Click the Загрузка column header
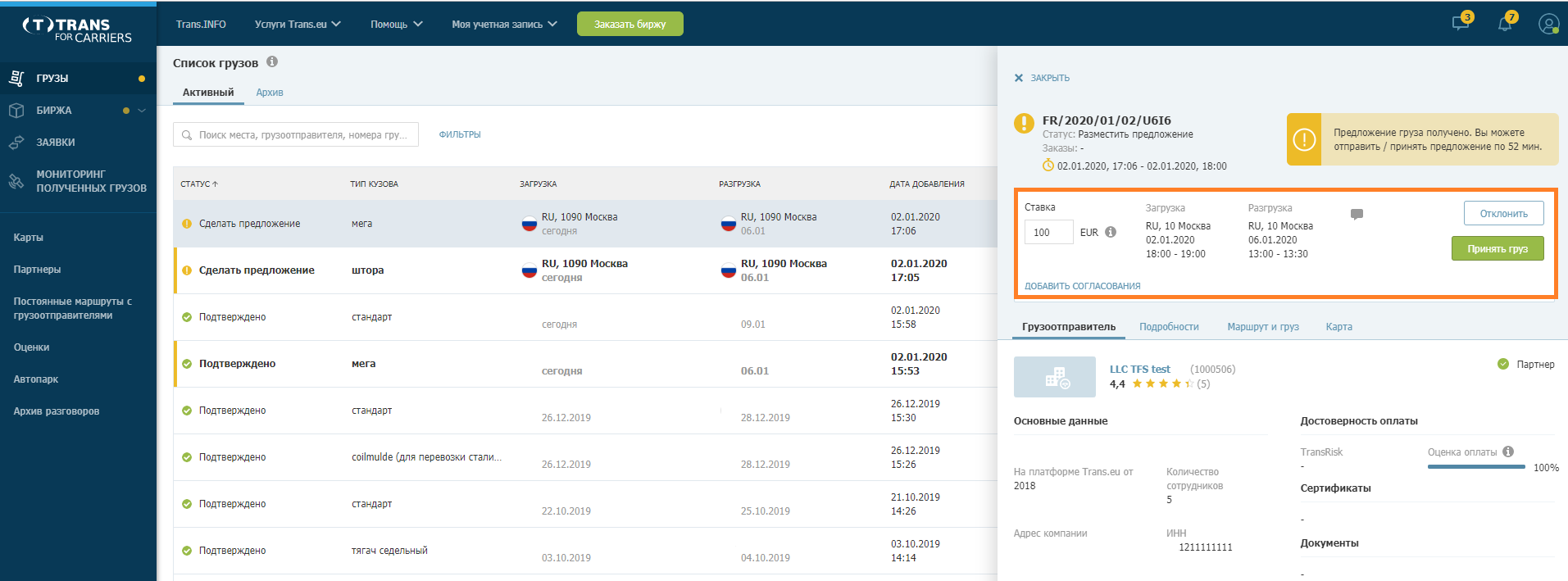This screenshot has width=1568, height=581. pyautogui.click(x=538, y=184)
